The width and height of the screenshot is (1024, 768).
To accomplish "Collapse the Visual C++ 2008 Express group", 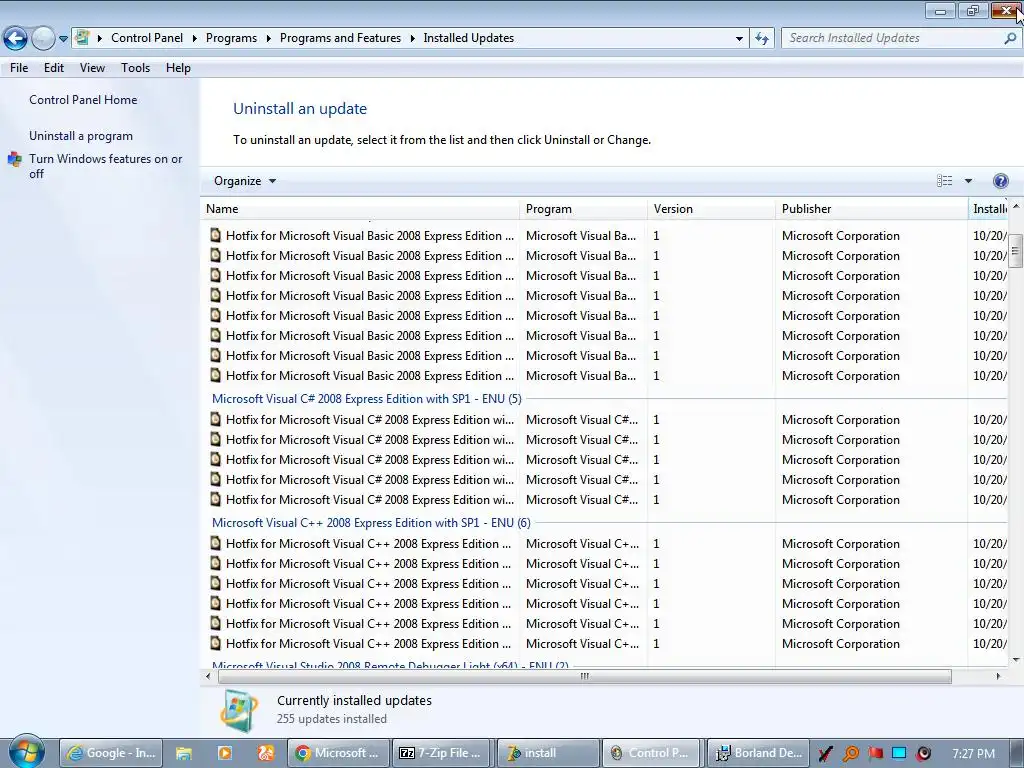I will coord(371,522).
